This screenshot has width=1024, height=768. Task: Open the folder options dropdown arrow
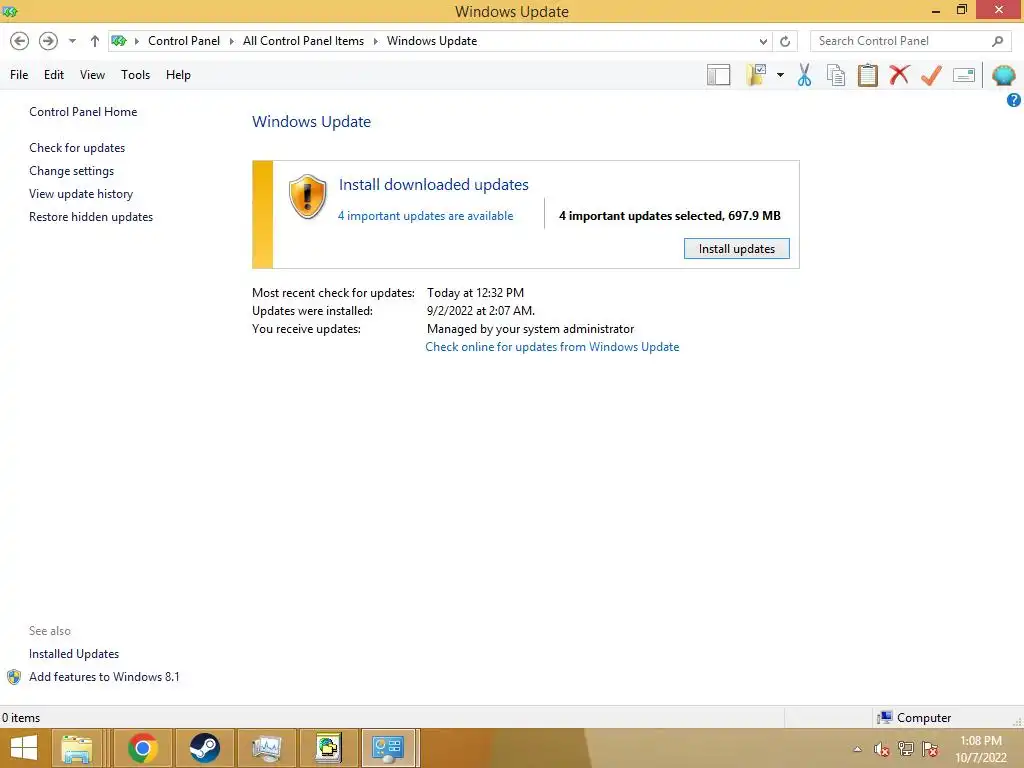(x=780, y=75)
